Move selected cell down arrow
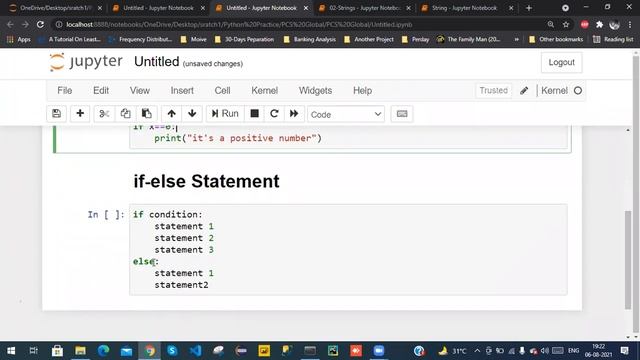 (192, 114)
